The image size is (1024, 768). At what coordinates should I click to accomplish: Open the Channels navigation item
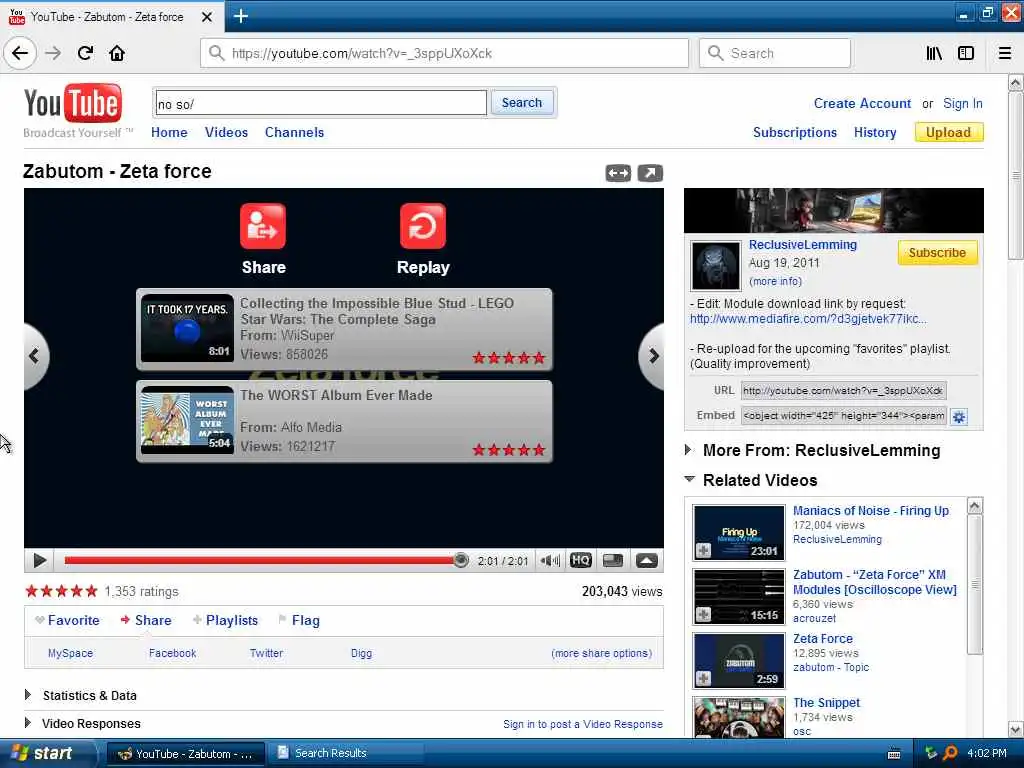coord(294,133)
